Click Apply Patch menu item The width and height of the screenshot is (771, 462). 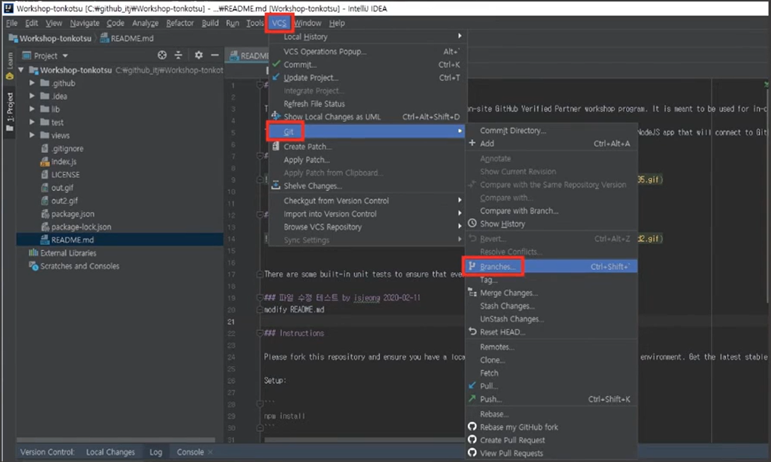pyautogui.click(x=367, y=160)
